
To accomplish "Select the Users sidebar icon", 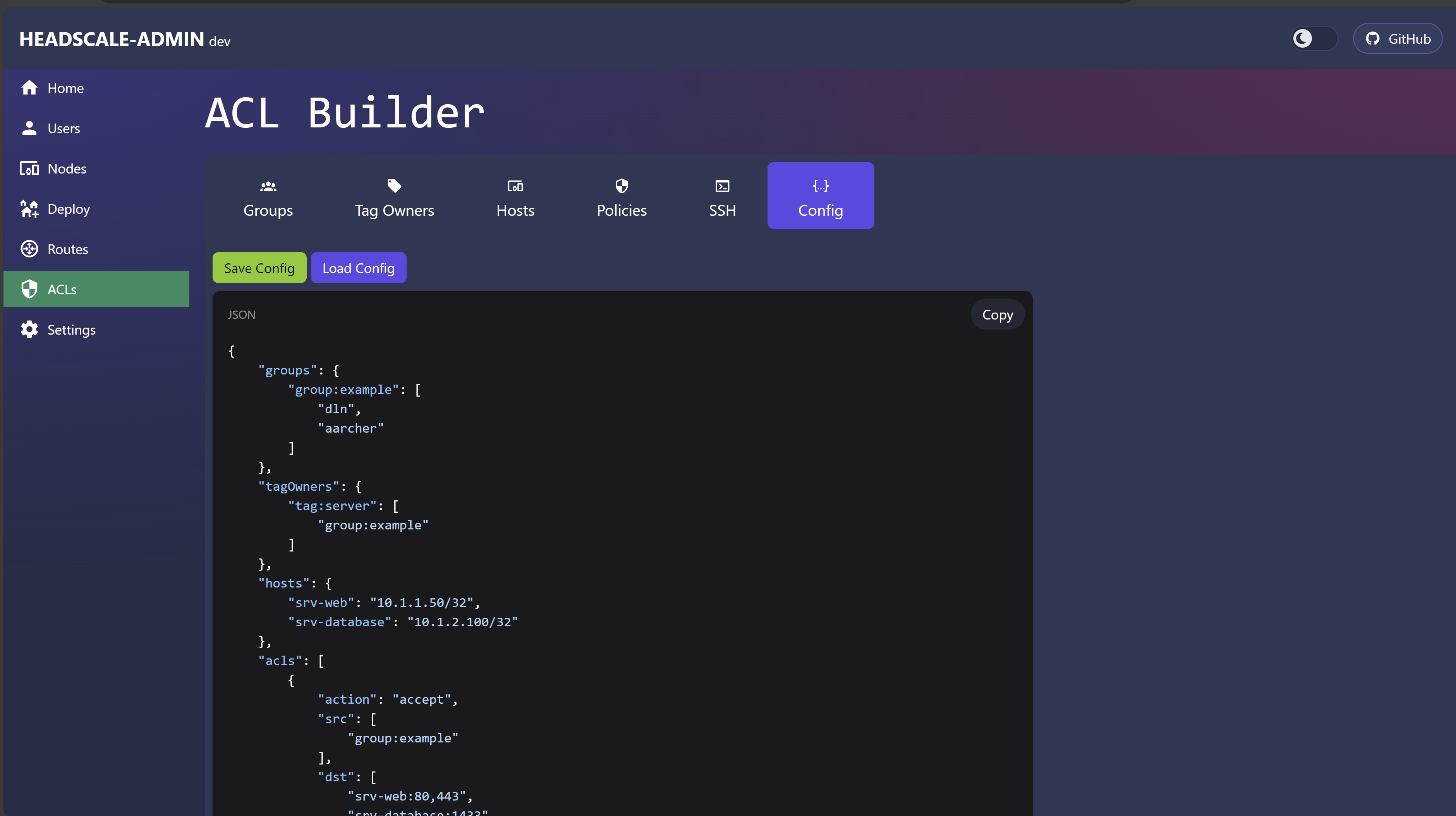I will [x=29, y=128].
